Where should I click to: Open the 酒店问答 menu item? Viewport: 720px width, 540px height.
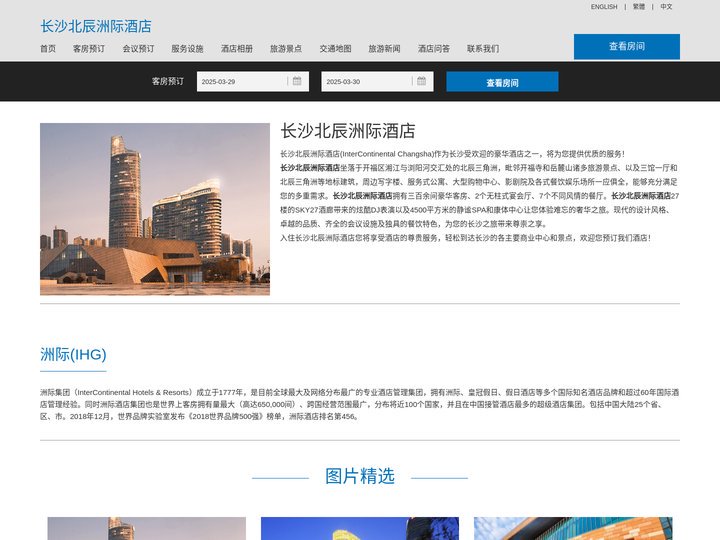pyautogui.click(x=434, y=49)
